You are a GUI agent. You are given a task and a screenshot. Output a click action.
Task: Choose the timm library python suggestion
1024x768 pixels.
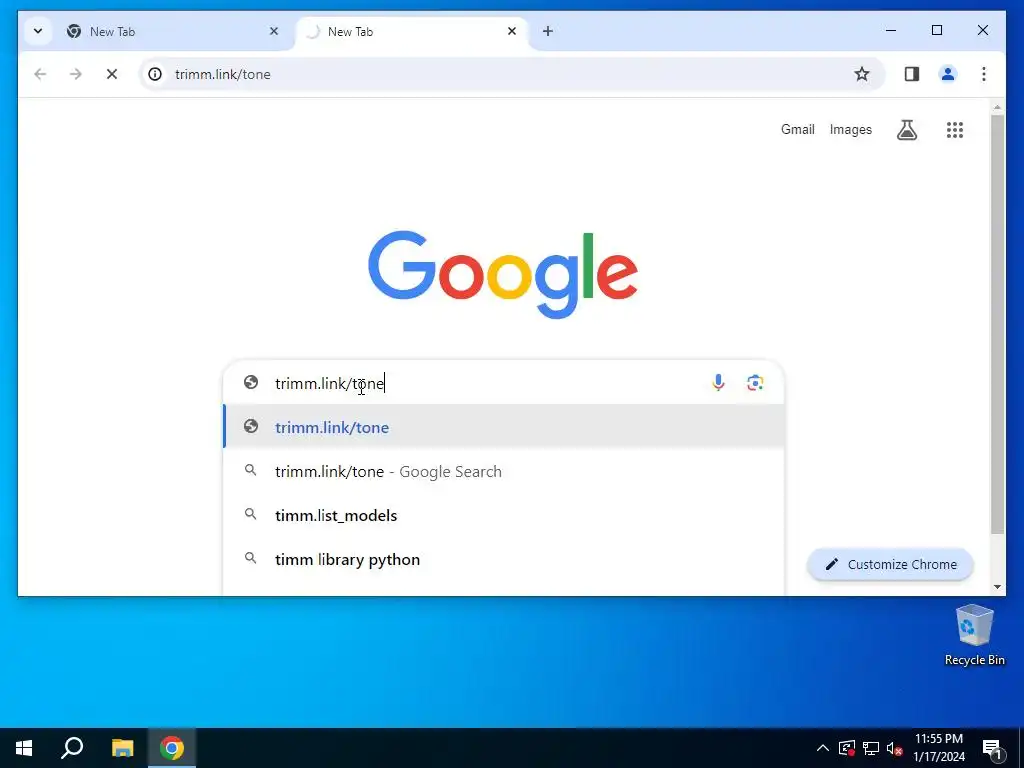[504, 560]
